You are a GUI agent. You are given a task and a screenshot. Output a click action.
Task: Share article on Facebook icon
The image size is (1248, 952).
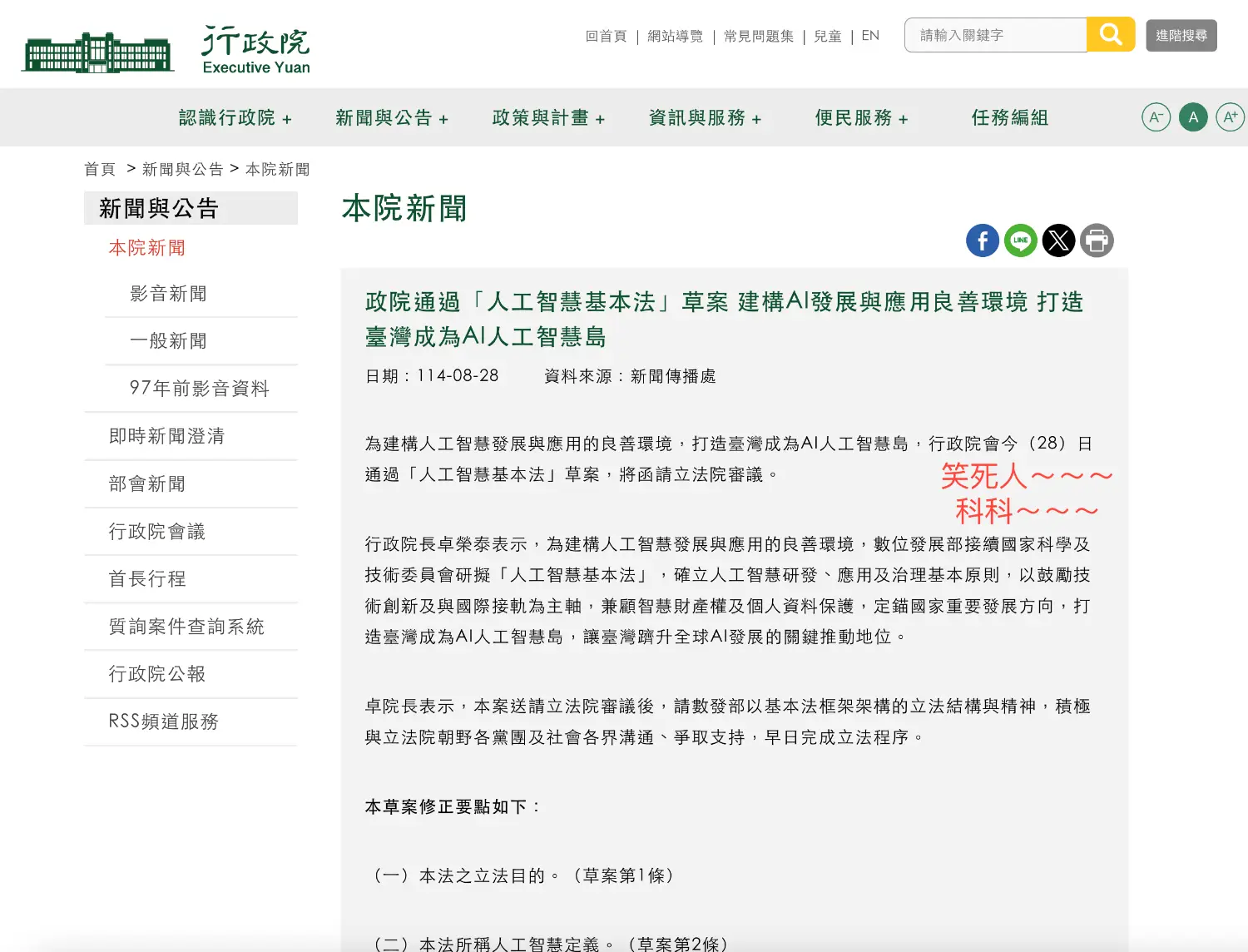click(982, 241)
